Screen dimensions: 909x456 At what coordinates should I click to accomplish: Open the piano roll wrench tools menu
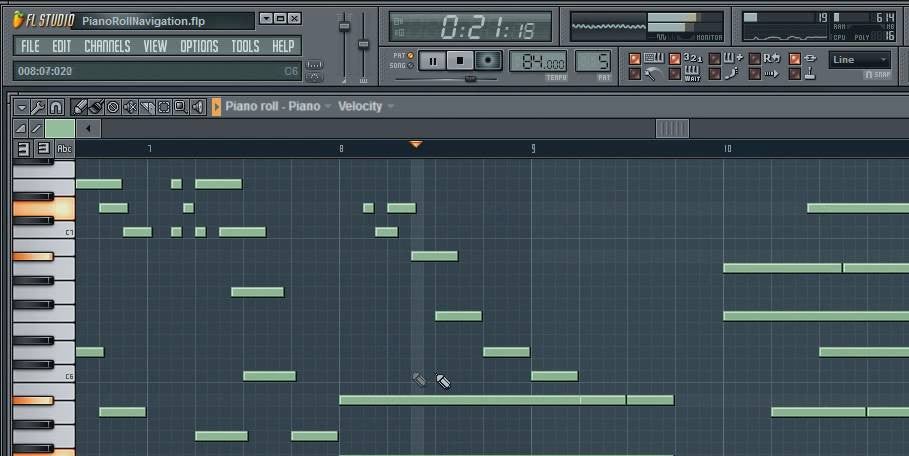tap(38, 107)
